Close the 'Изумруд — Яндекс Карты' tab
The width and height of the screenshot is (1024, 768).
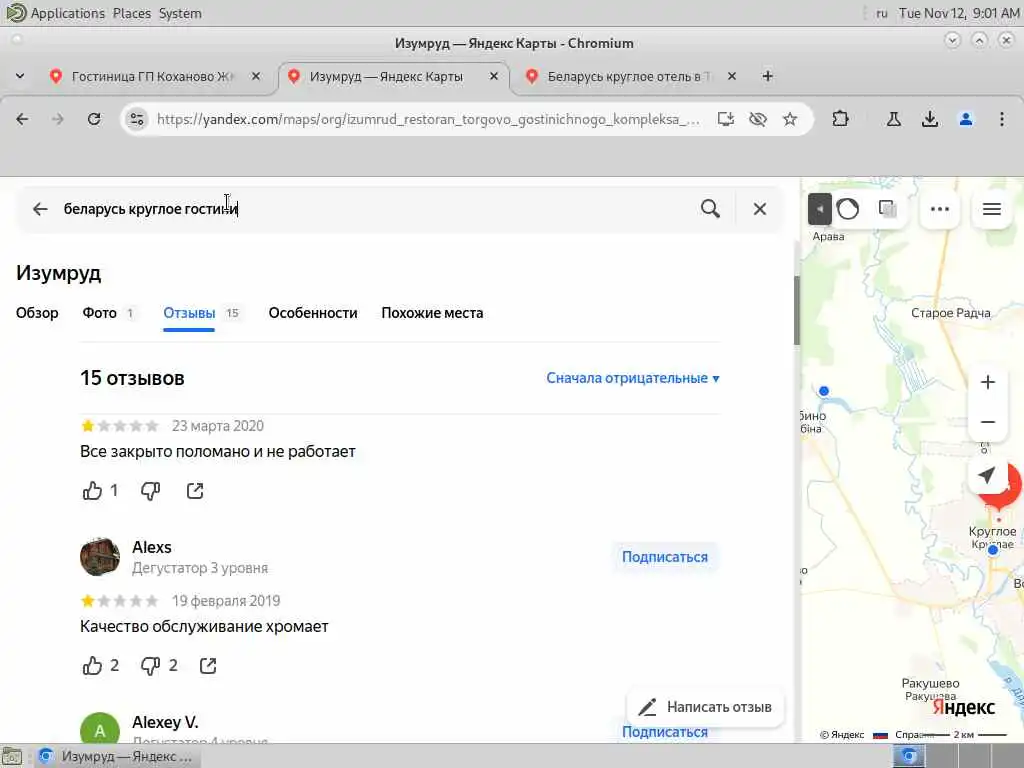coord(494,76)
